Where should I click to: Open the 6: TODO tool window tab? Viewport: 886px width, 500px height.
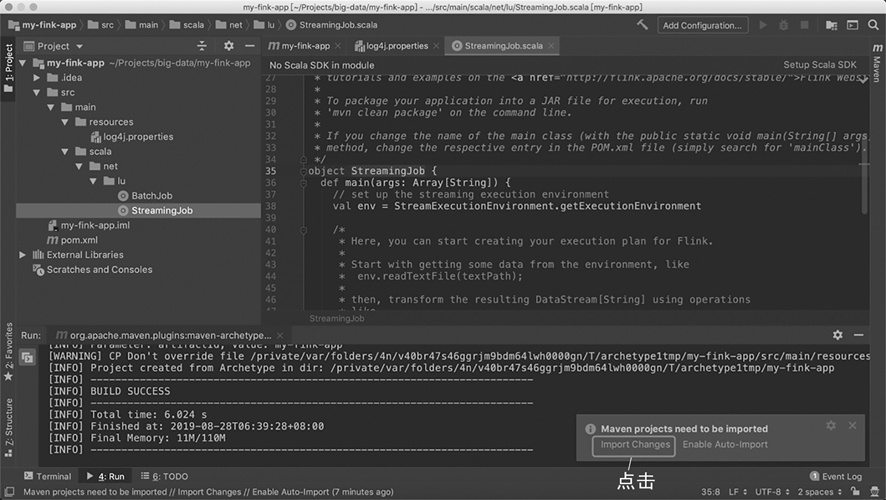pyautogui.click(x=164, y=476)
